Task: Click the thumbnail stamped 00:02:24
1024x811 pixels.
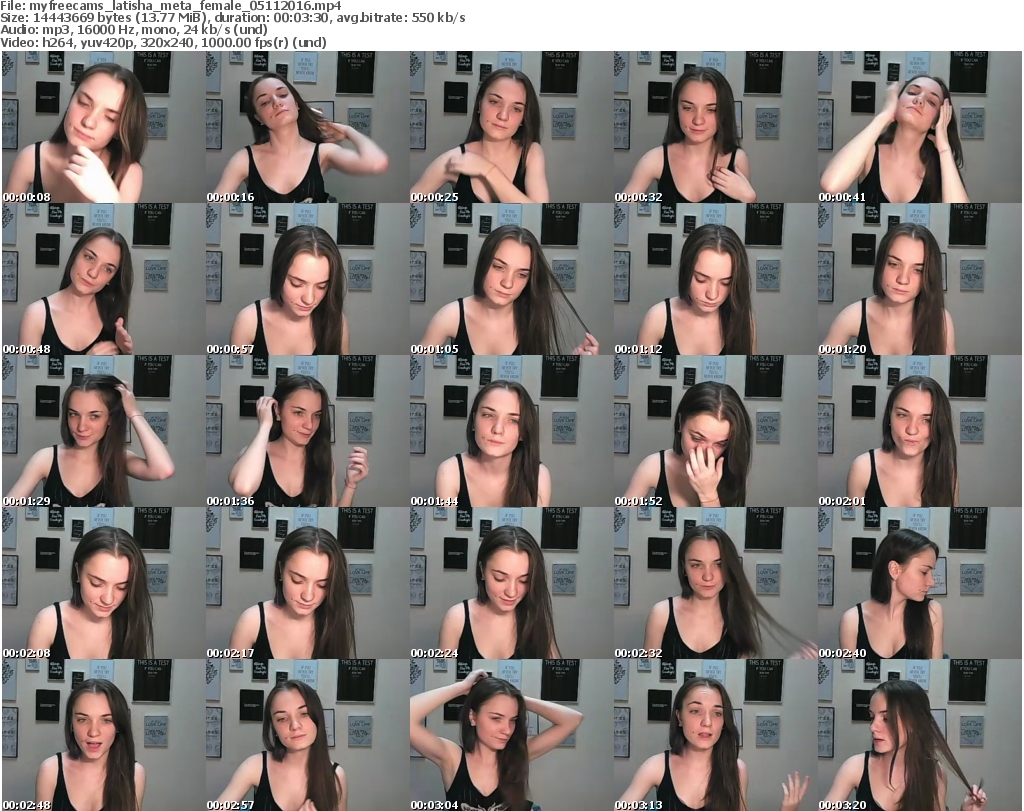Action: pyautogui.click(x=511, y=583)
